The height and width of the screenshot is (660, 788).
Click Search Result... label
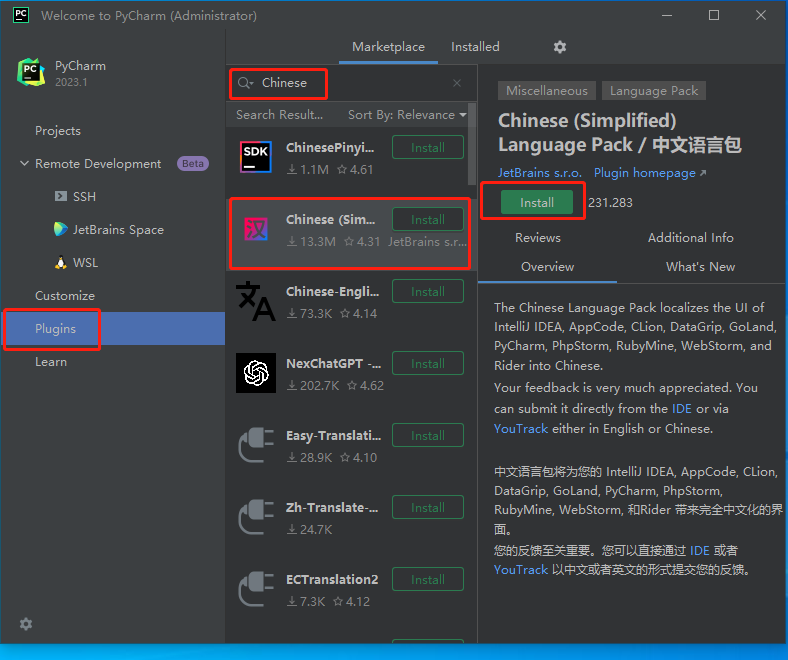279,115
